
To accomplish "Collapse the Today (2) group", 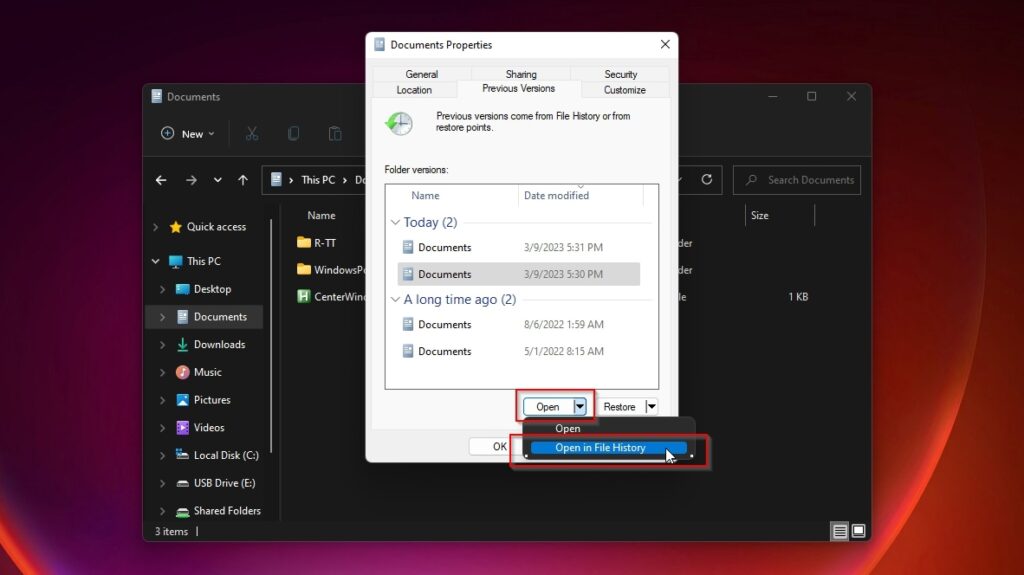I will pos(395,222).
